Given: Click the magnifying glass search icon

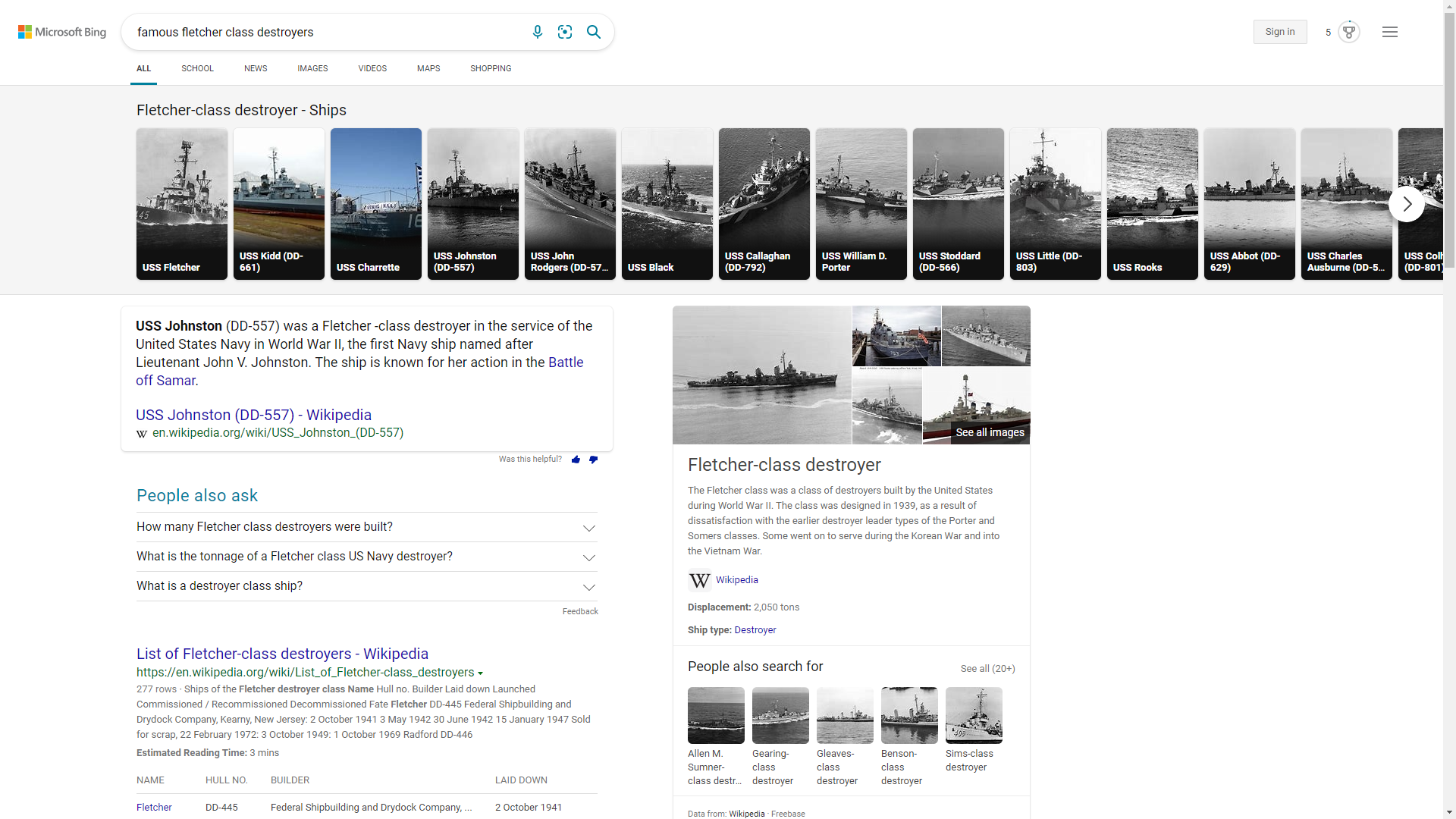Looking at the screenshot, I should [594, 32].
